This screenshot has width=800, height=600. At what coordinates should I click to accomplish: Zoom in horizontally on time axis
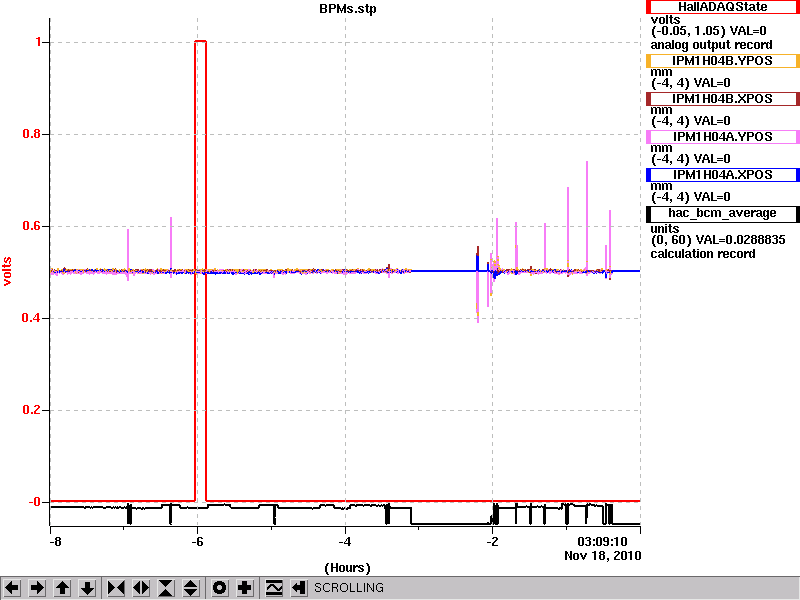point(116,588)
